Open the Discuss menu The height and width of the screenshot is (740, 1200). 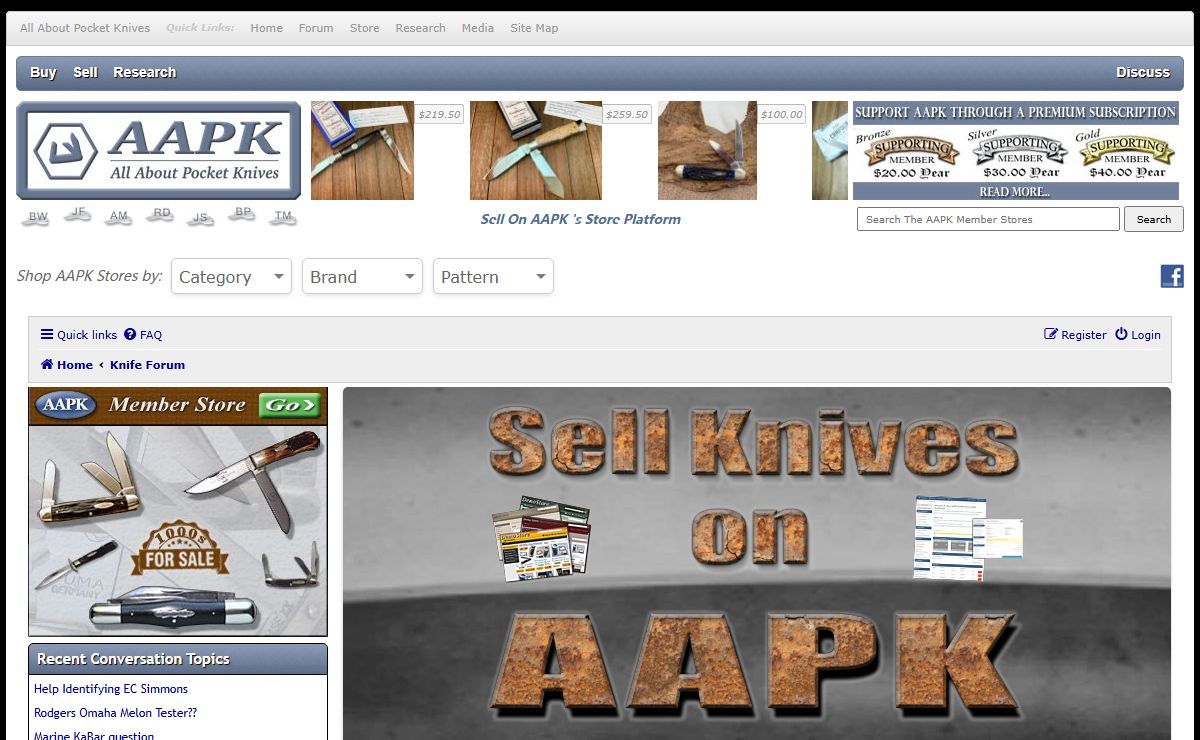[x=1143, y=72]
